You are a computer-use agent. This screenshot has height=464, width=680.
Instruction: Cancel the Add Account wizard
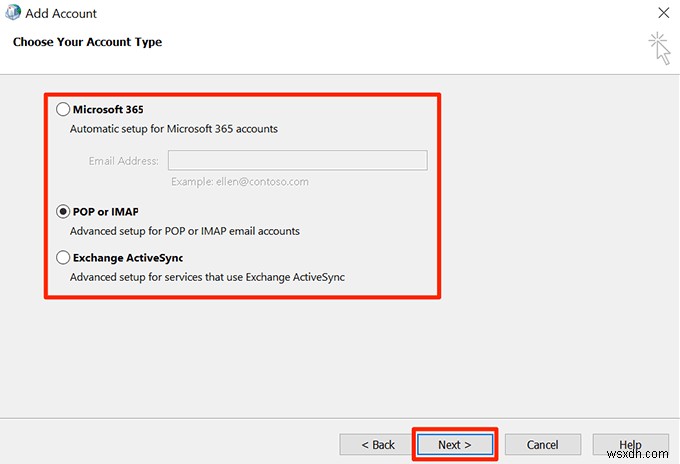pos(543,444)
